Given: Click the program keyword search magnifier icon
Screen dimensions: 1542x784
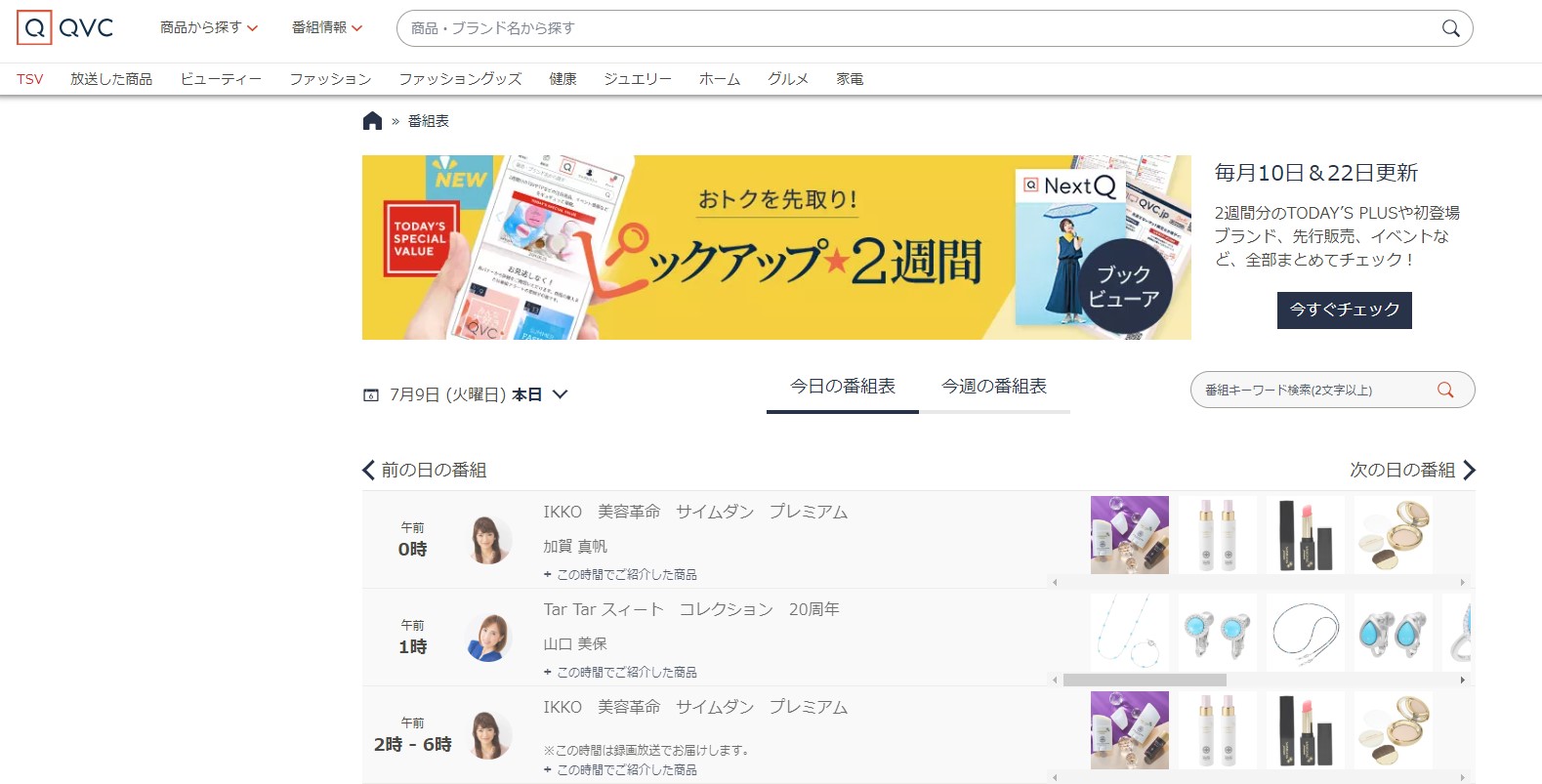Looking at the screenshot, I should [1445, 390].
